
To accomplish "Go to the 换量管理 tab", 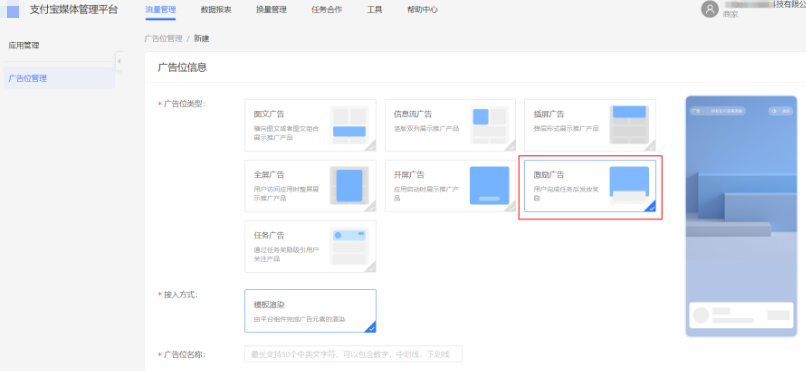I will tap(271, 10).
